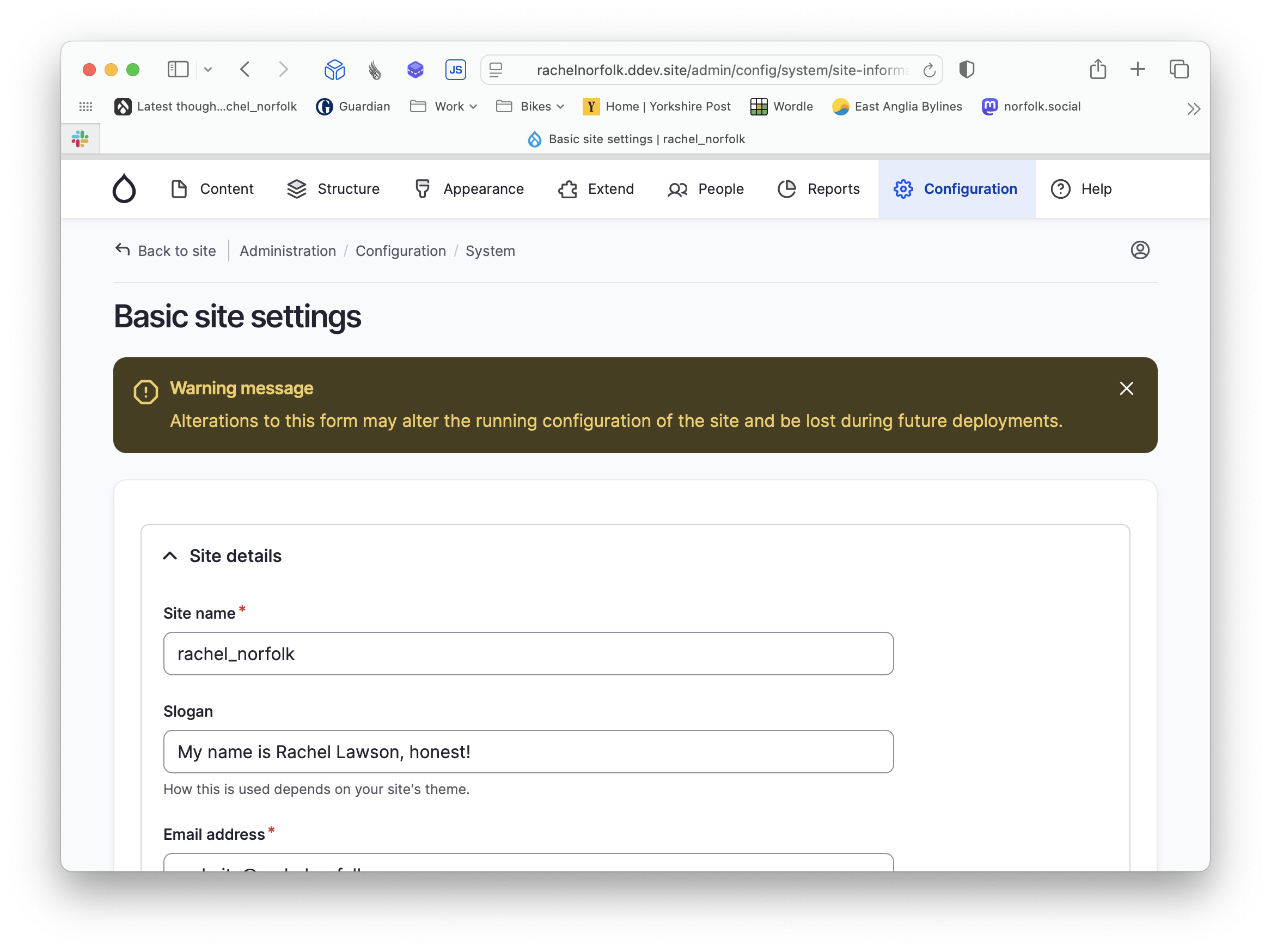Open the Reports admin menu
This screenshot has width=1271, height=952.
818,189
